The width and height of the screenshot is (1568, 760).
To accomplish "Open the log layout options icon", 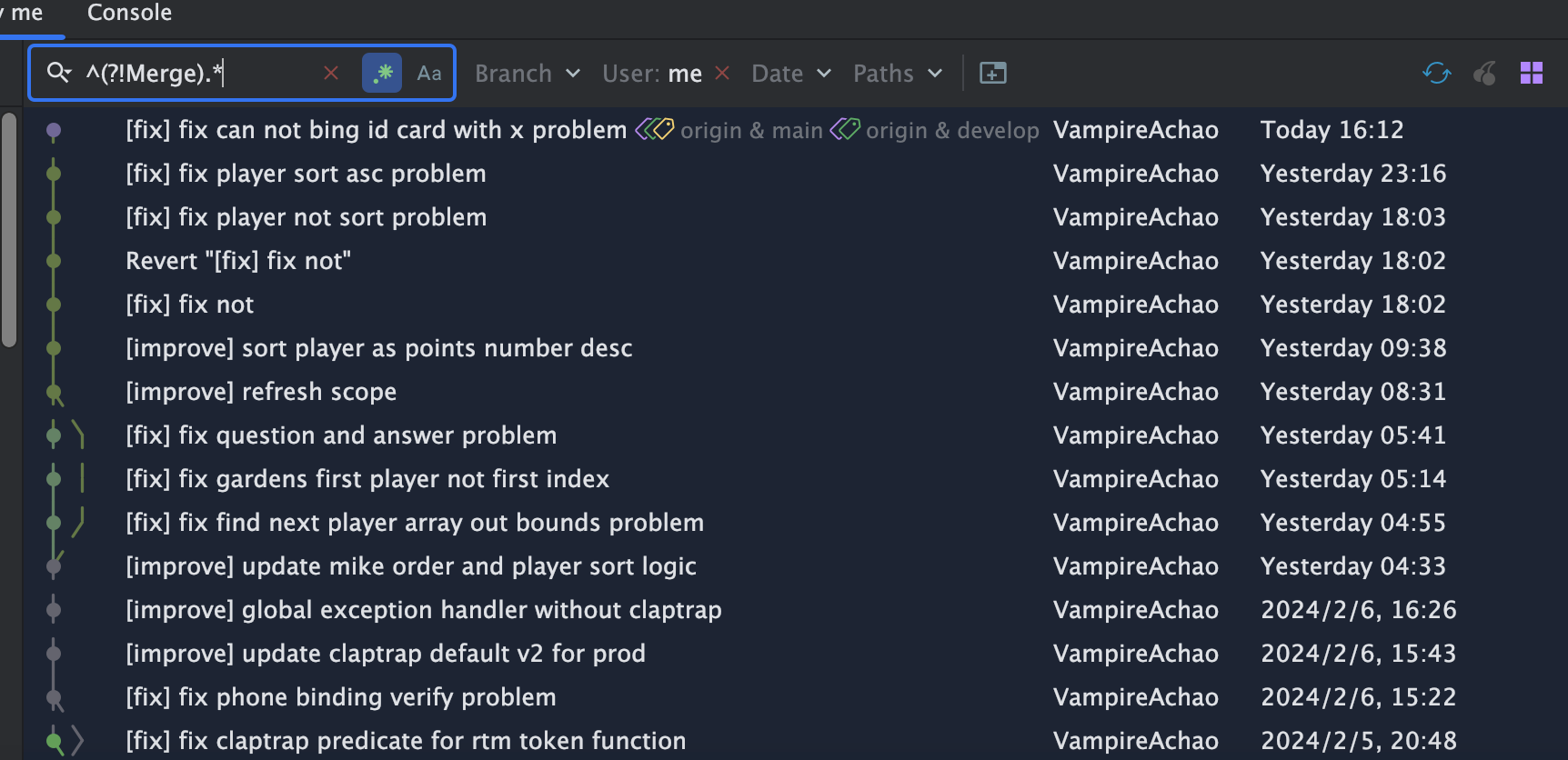I will click(x=1532, y=73).
